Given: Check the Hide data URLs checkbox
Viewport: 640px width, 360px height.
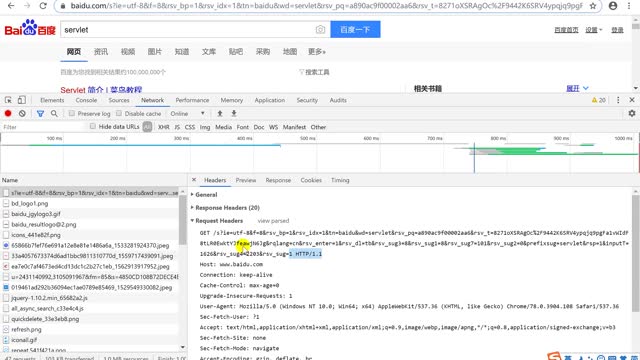Looking at the screenshot, I should (93, 127).
